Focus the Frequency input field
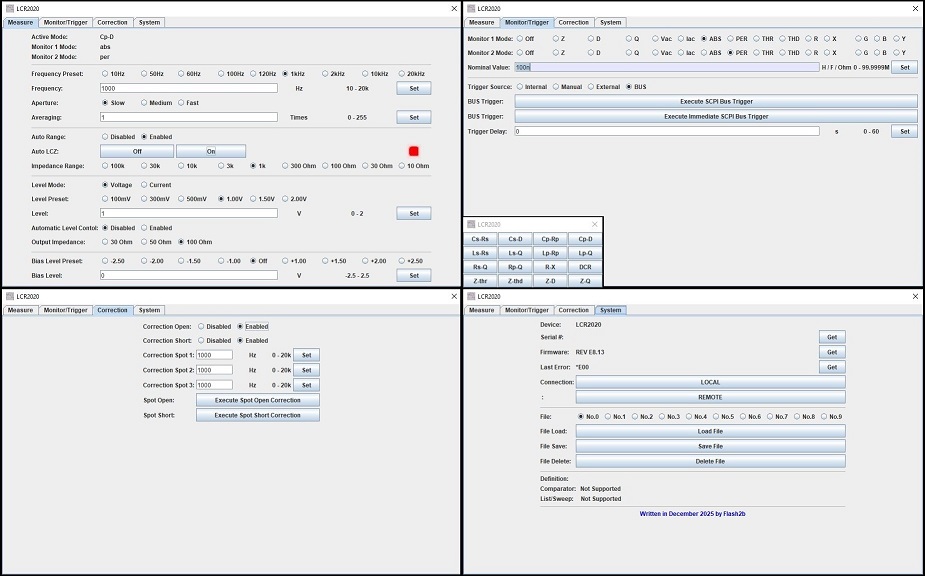 (189, 89)
